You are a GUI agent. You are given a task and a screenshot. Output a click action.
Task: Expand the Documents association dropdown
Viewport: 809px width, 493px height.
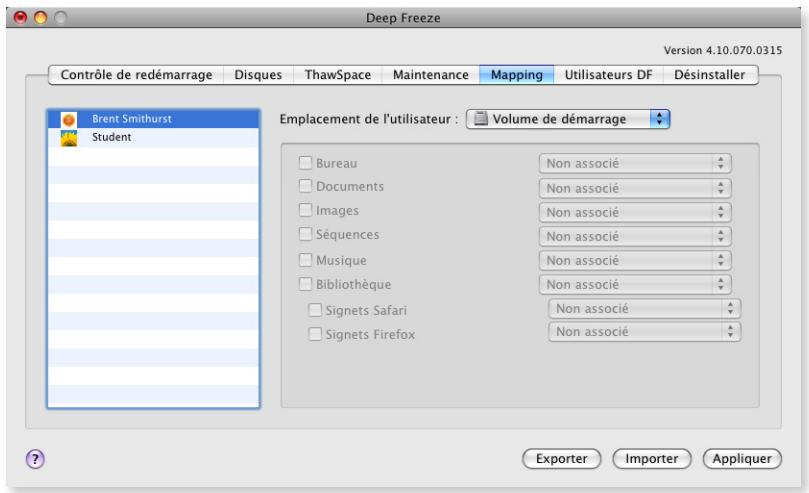click(635, 188)
